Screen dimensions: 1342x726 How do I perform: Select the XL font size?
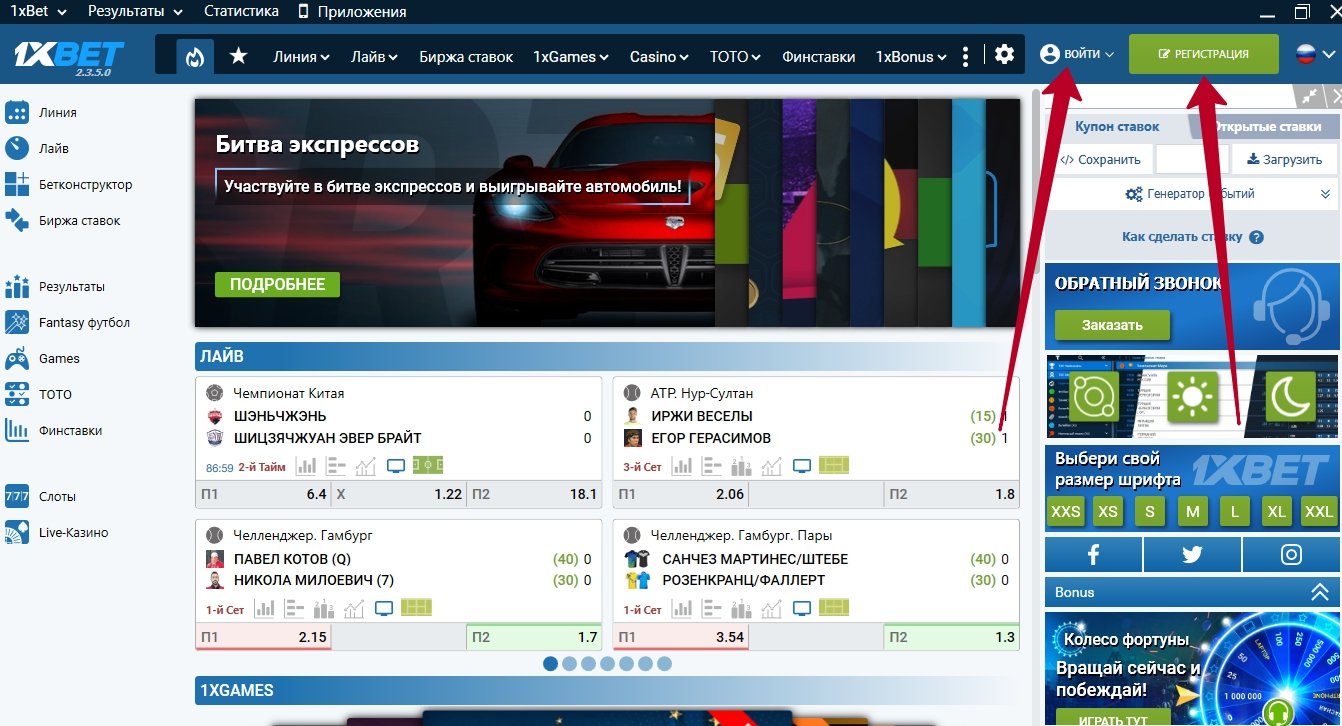coord(1276,512)
